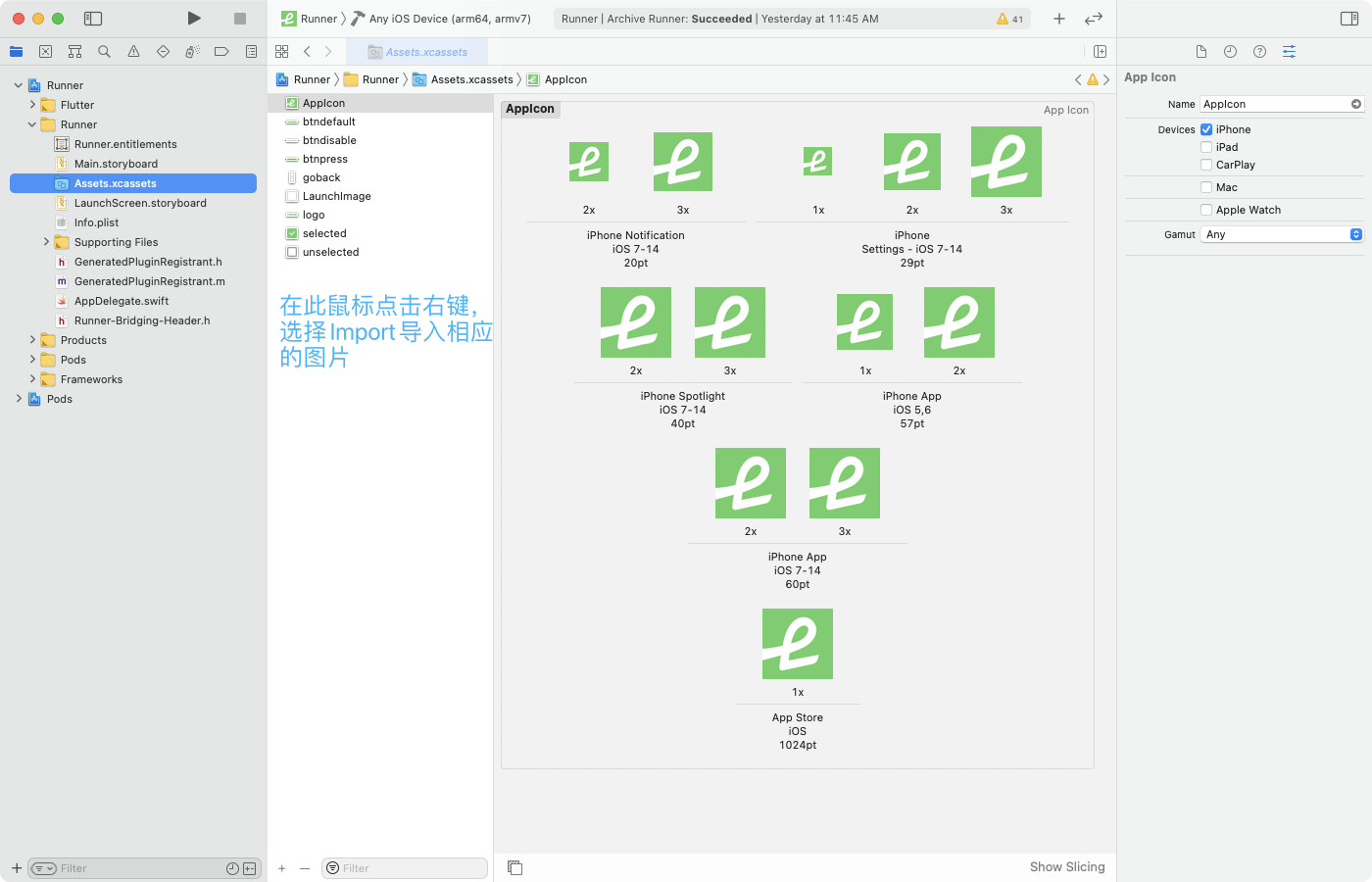Expand the Flutter folder
Screen dimensions: 1372x882
32,105
